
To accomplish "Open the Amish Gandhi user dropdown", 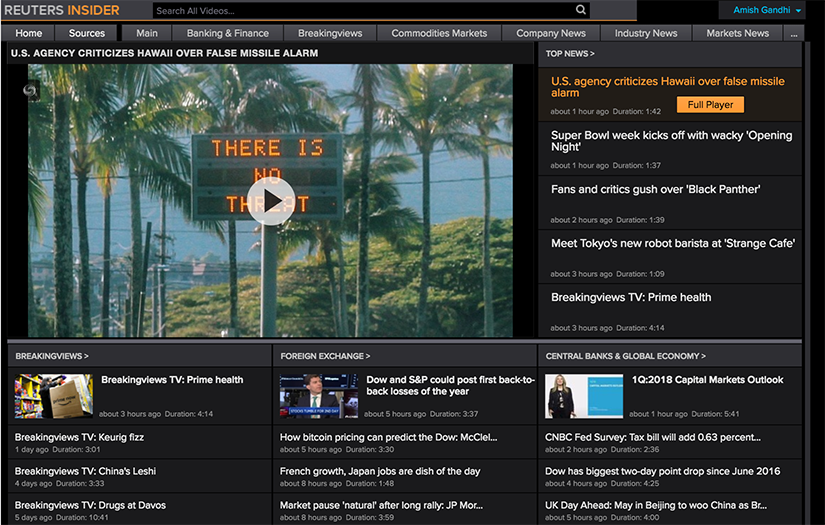I will pyautogui.click(x=767, y=10).
